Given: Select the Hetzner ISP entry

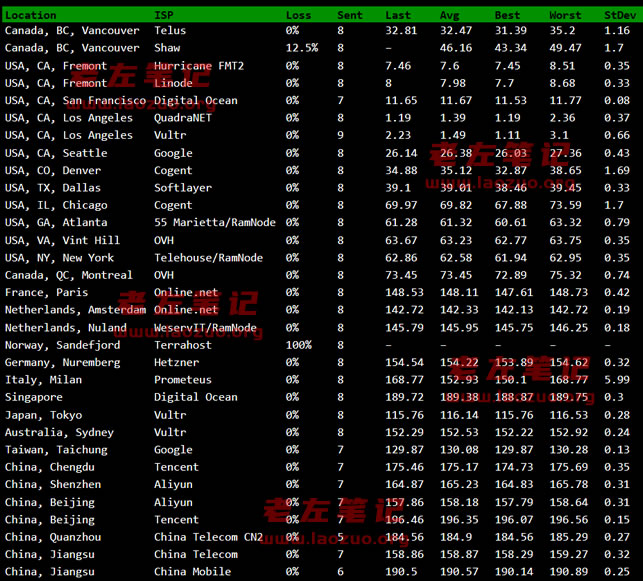Looking at the screenshot, I should click(176, 362).
